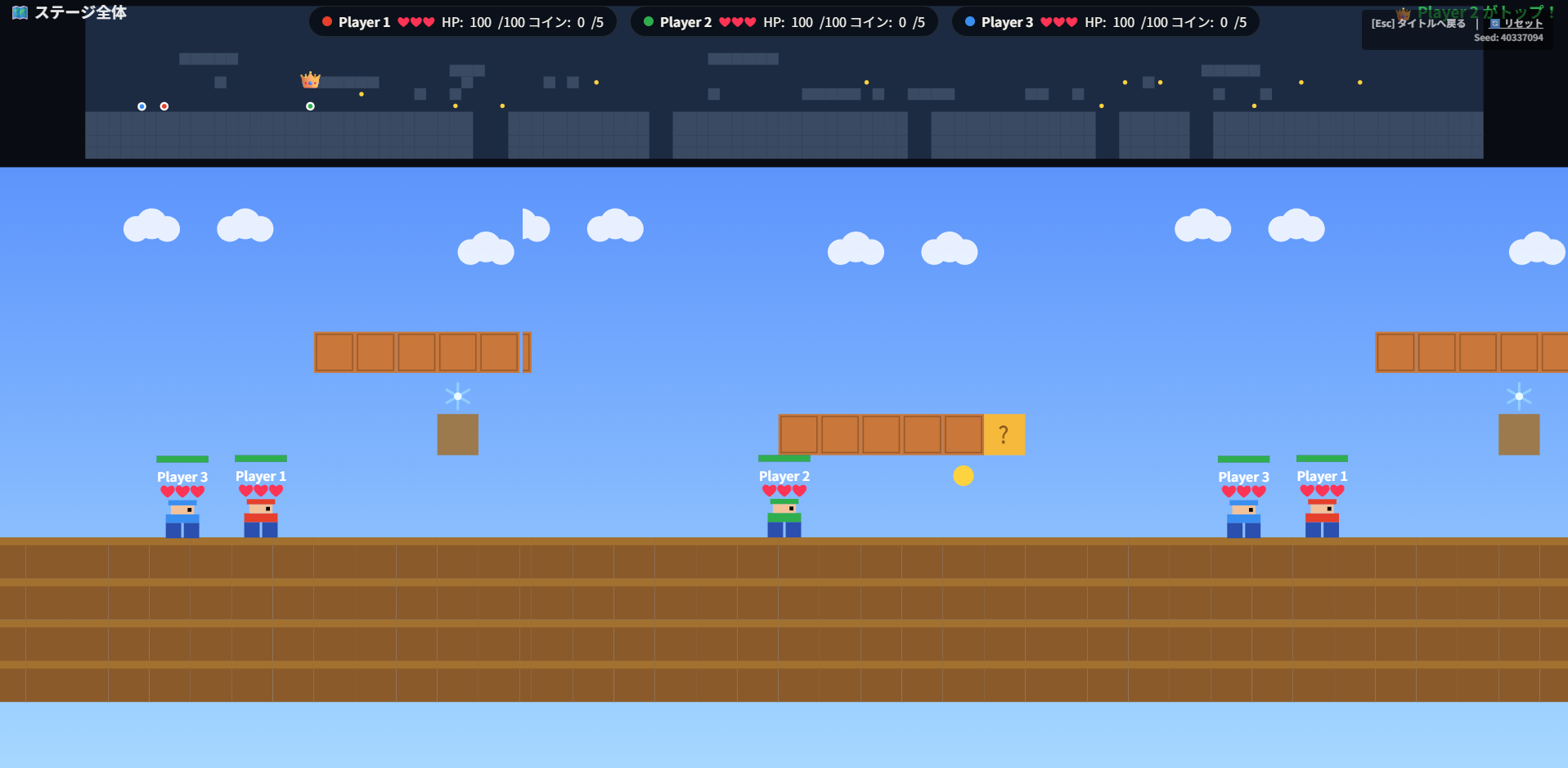Click the Player 2 がトップ！ announcement
The image size is (1568, 768).
click(x=1486, y=12)
